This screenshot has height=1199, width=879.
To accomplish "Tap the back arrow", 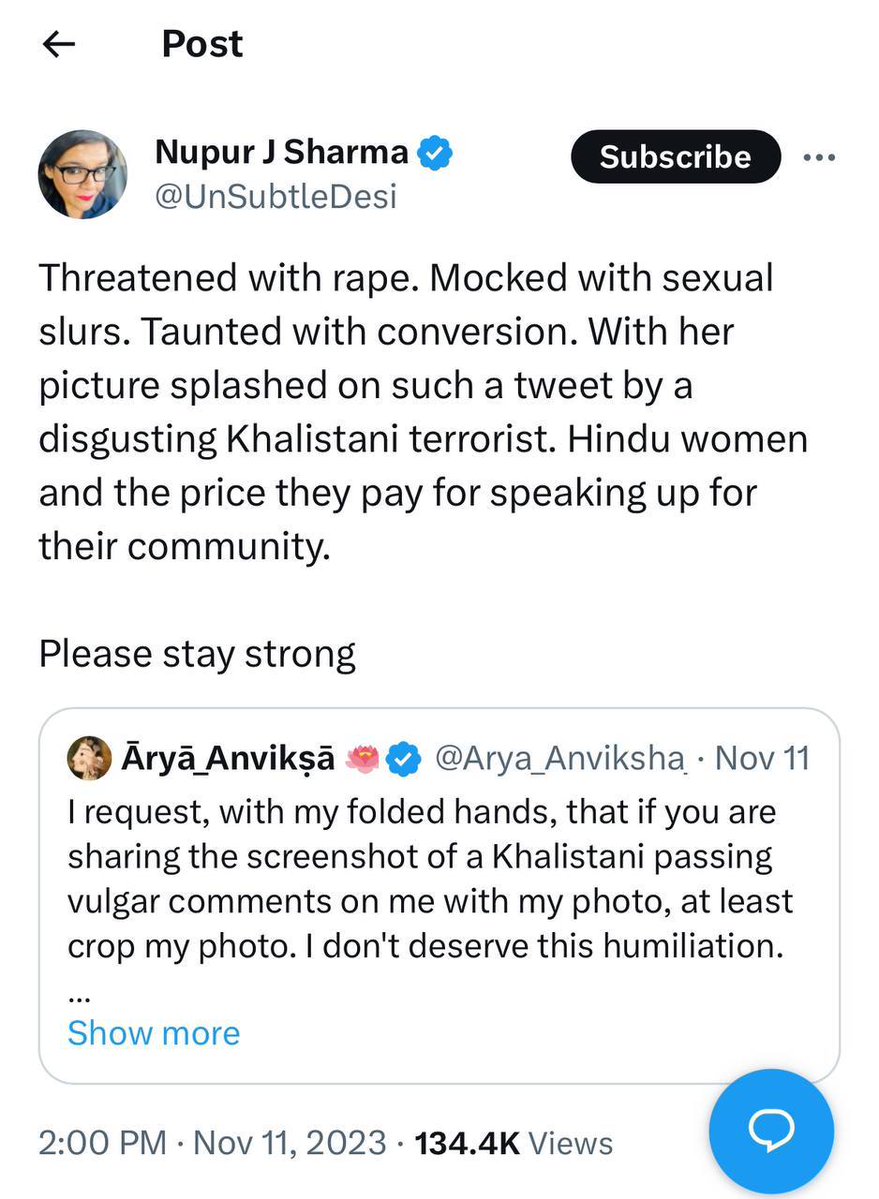I will click(x=61, y=45).
